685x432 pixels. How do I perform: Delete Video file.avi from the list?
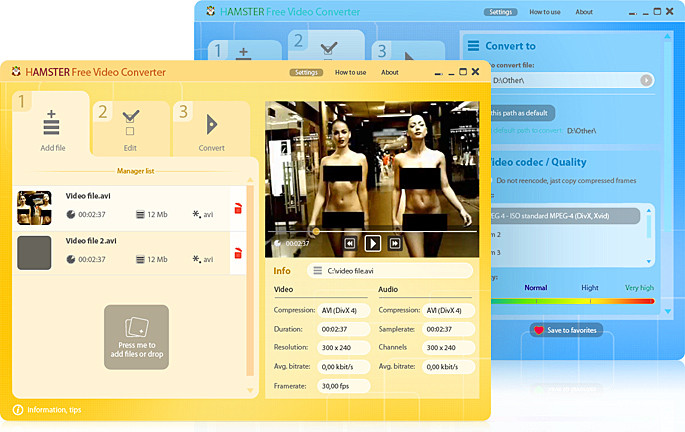238,208
